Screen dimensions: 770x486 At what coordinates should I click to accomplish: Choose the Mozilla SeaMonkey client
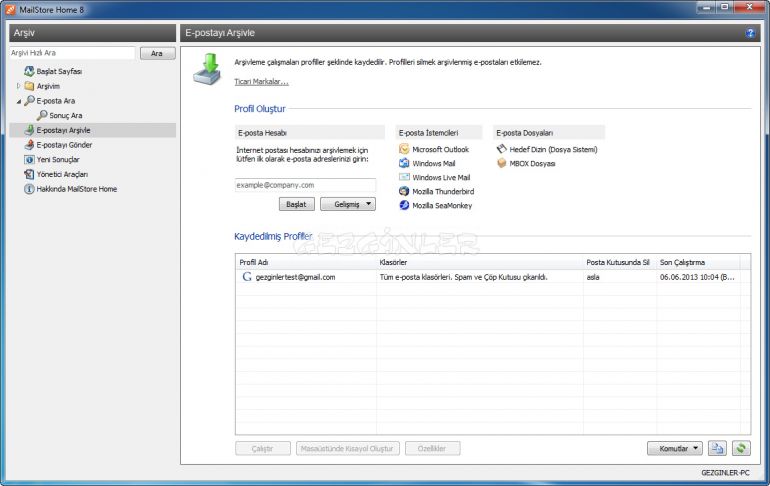[x=436, y=206]
